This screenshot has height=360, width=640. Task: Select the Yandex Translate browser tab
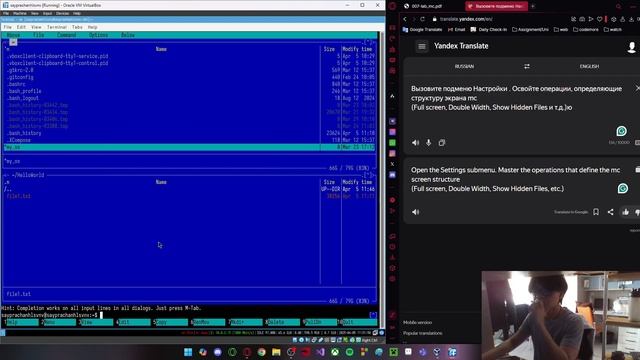tap(496, 6)
